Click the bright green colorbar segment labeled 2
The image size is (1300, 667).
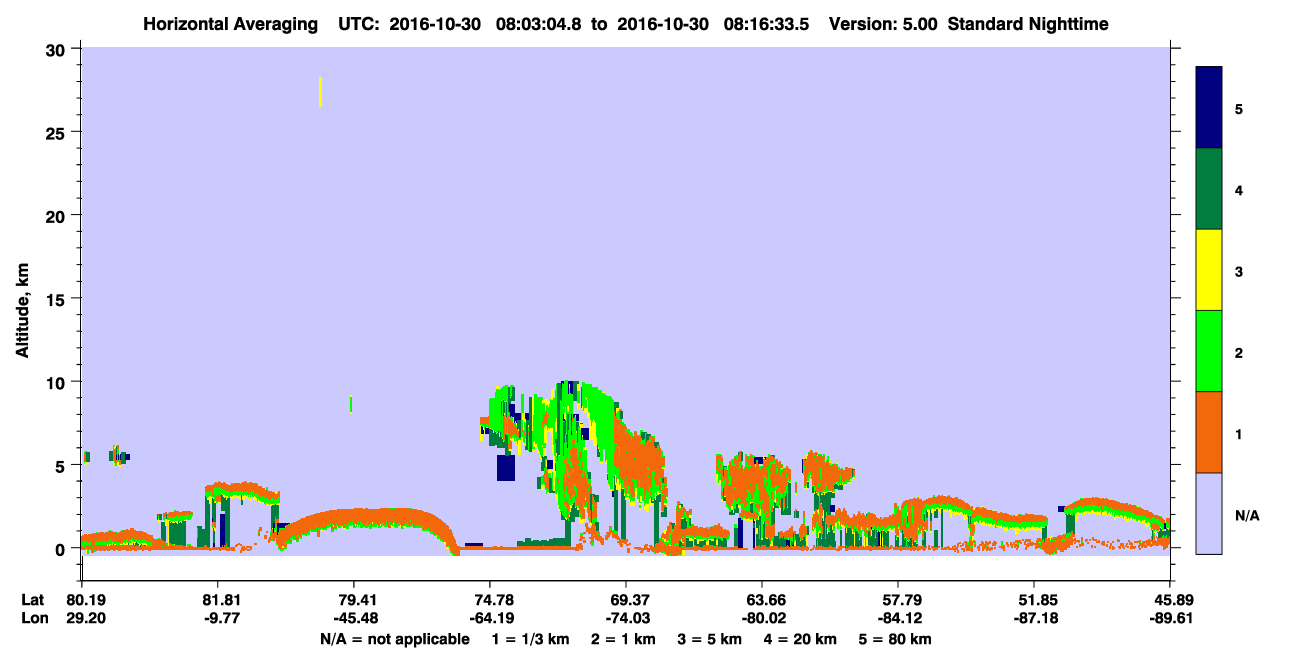point(1209,351)
